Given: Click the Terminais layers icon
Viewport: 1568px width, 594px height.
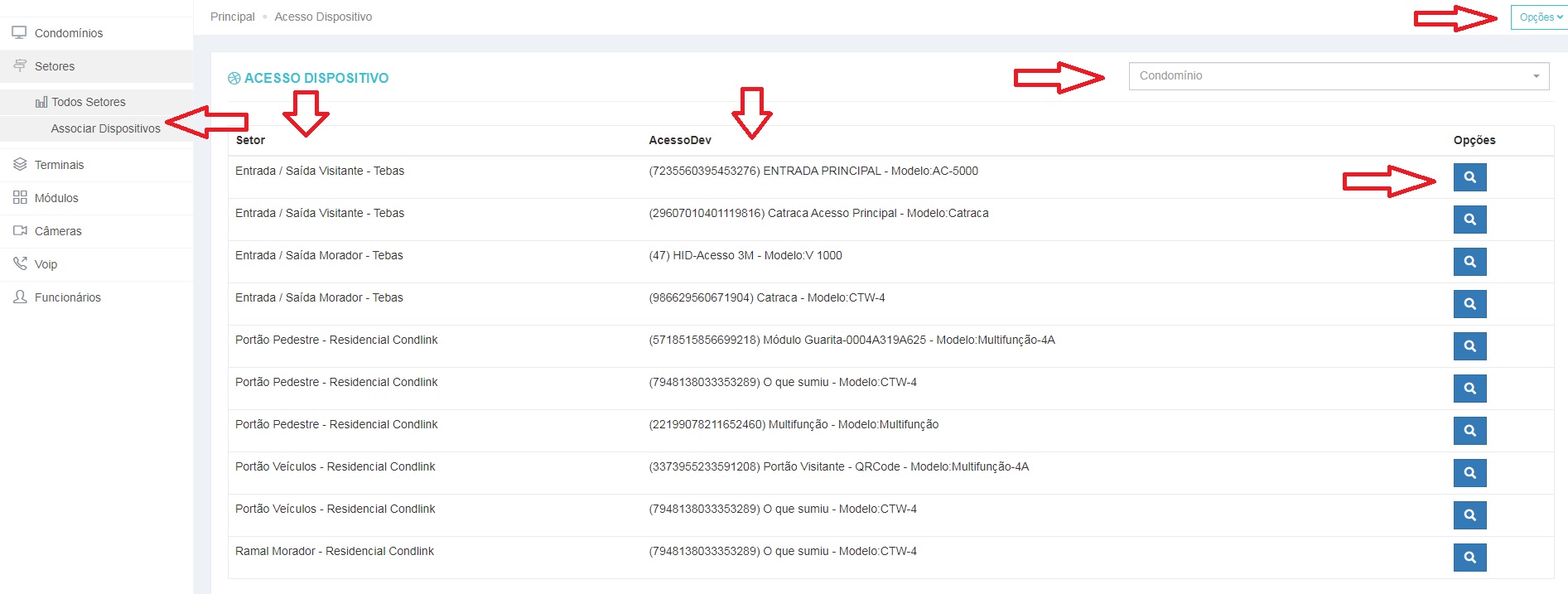Looking at the screenshot, I should (20, 164).
